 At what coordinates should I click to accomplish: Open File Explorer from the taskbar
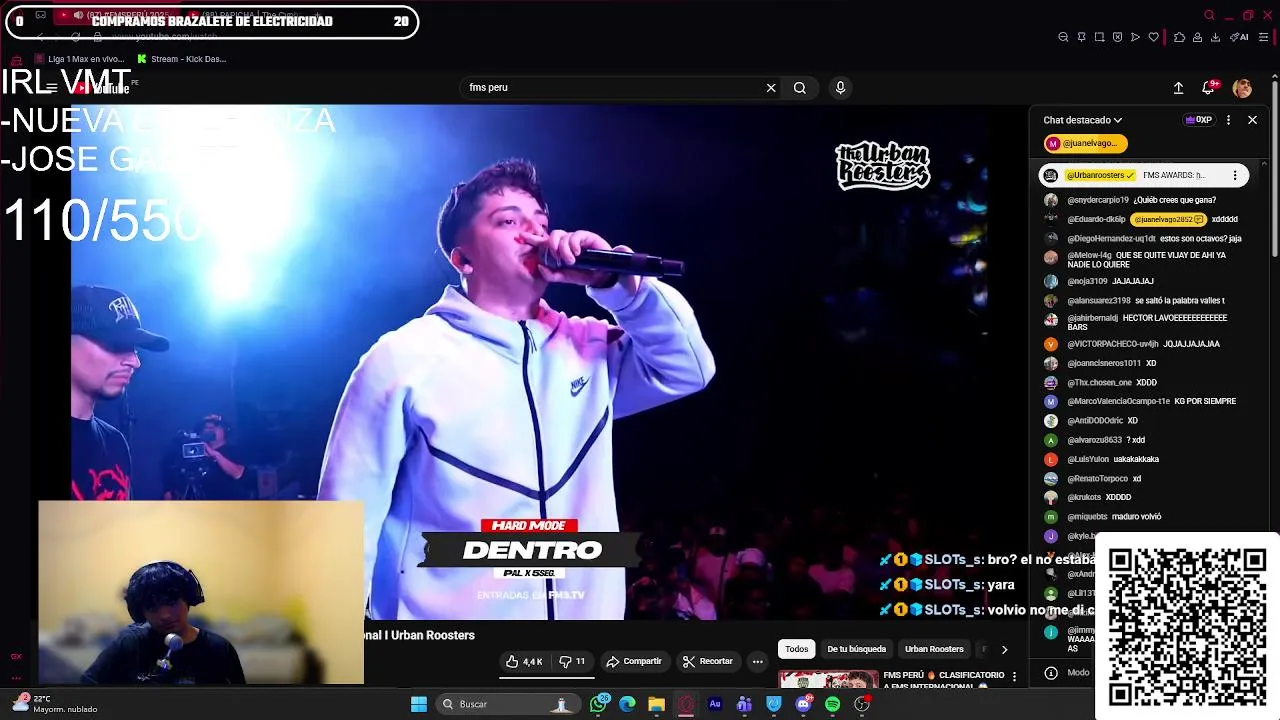click(x=656, y=704)
